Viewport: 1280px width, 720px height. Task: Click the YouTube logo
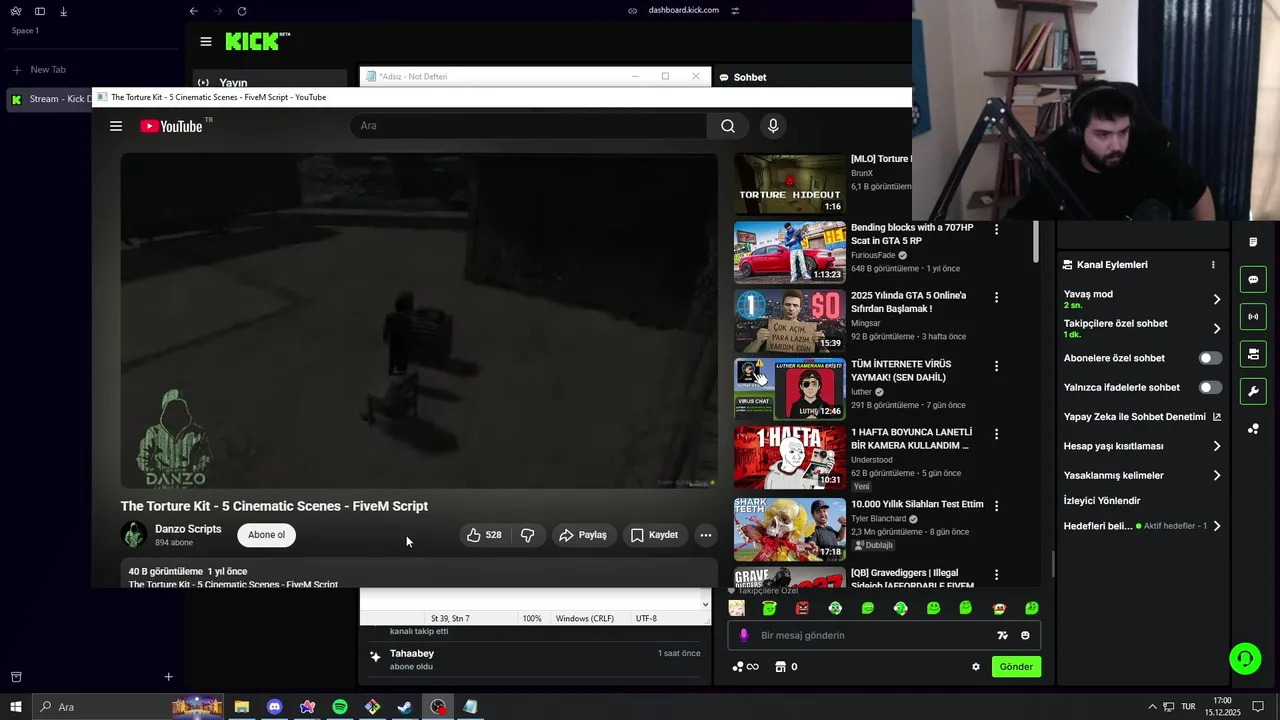tap(171, 126)
